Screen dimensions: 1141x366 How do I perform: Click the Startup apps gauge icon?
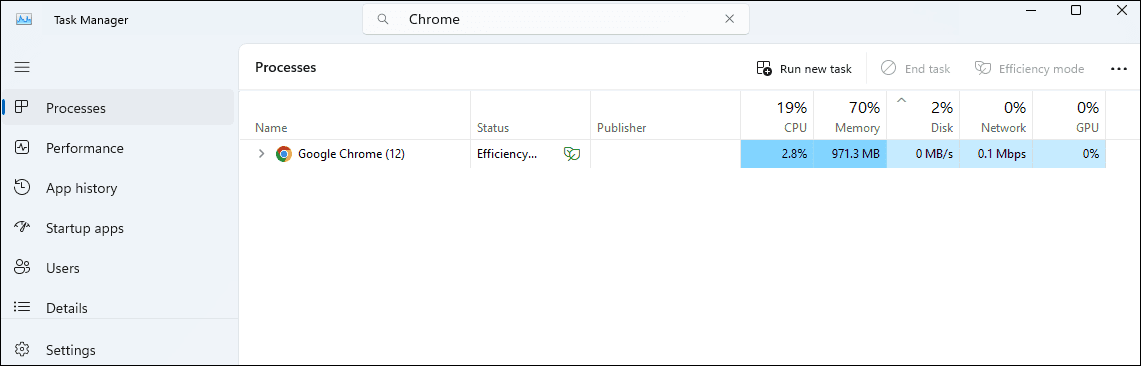(x=22, y=227)
